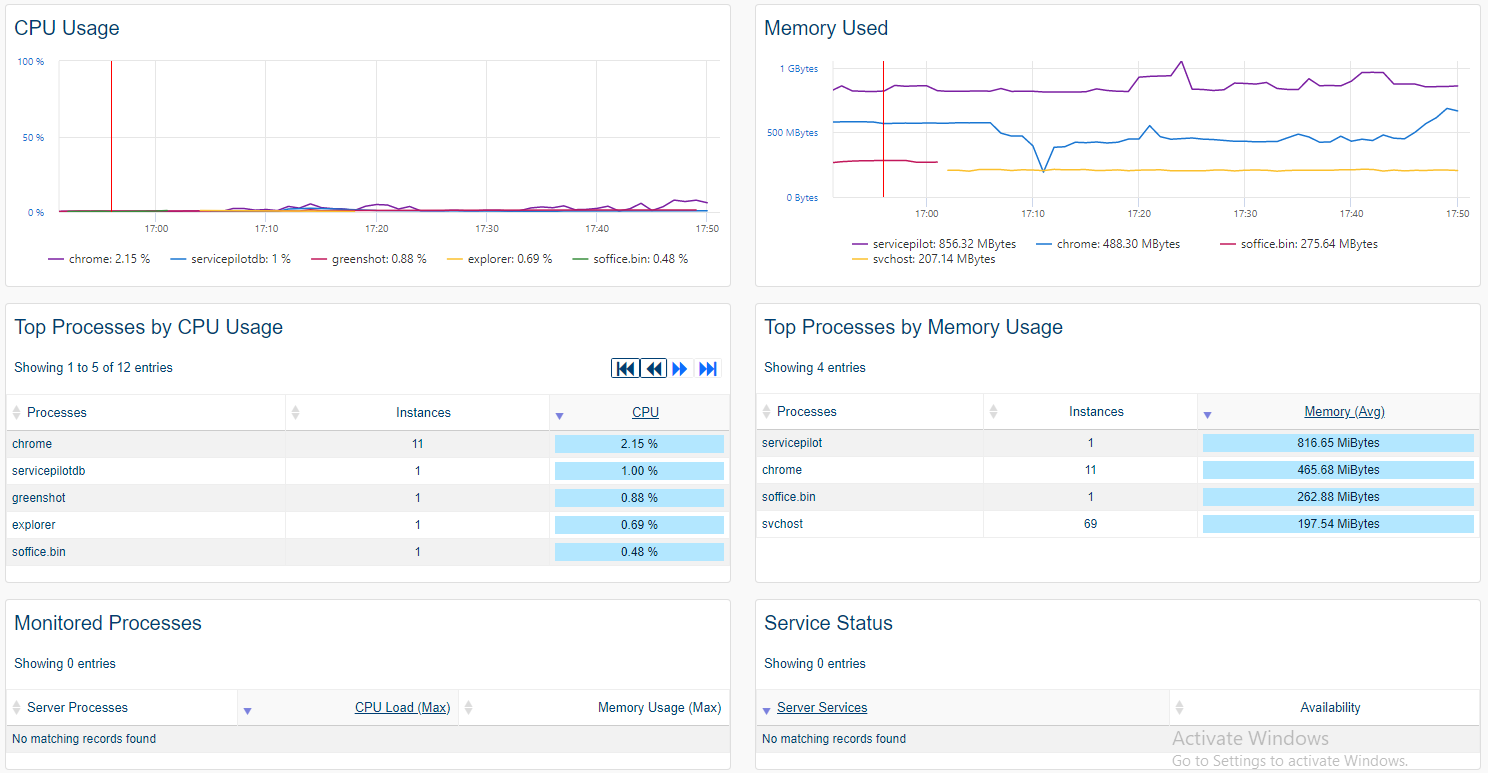Sort CPU table by Processes column arrows
1488x773 pixels.
(x=17, y=413)
